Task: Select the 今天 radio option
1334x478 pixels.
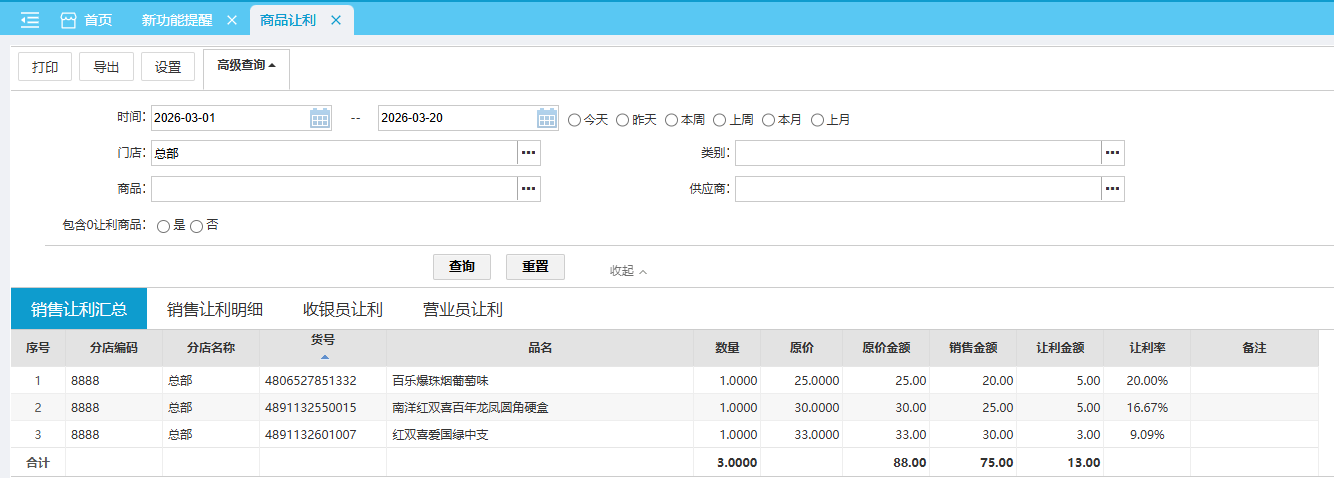Action: click(575, 120)
